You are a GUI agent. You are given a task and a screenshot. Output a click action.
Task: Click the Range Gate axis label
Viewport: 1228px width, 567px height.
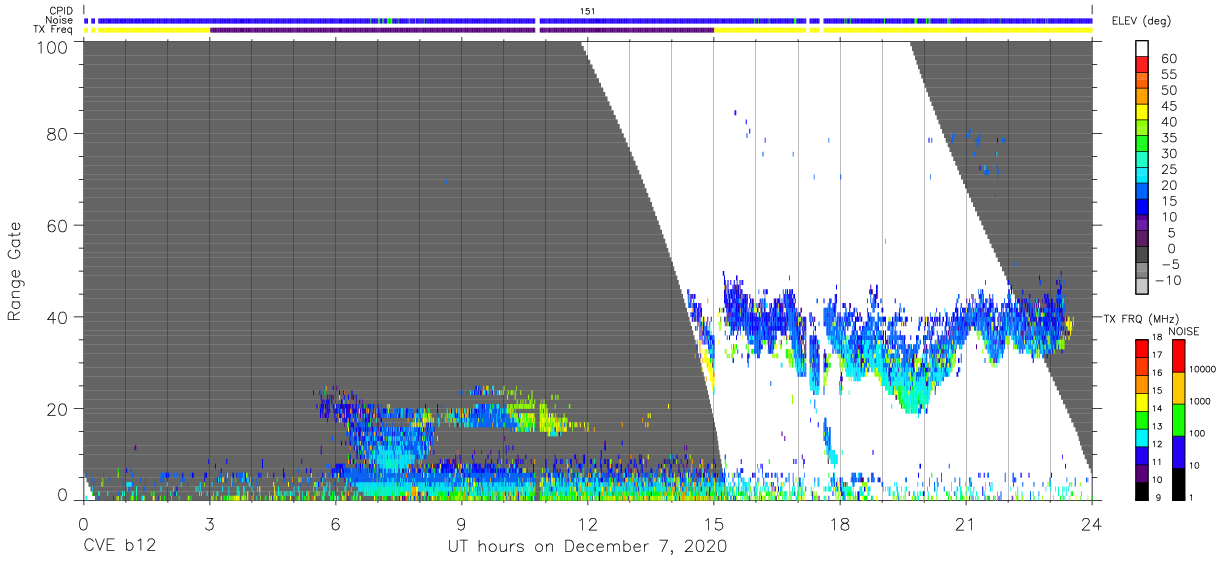(16, 270)
